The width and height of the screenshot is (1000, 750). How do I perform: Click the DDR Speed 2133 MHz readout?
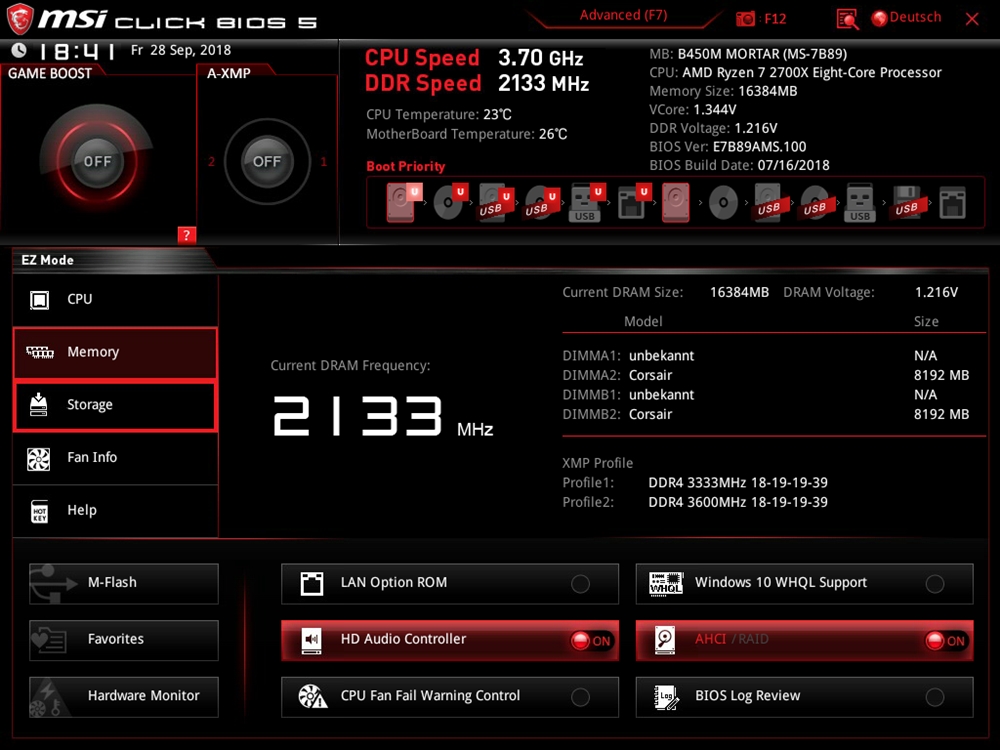476,84
